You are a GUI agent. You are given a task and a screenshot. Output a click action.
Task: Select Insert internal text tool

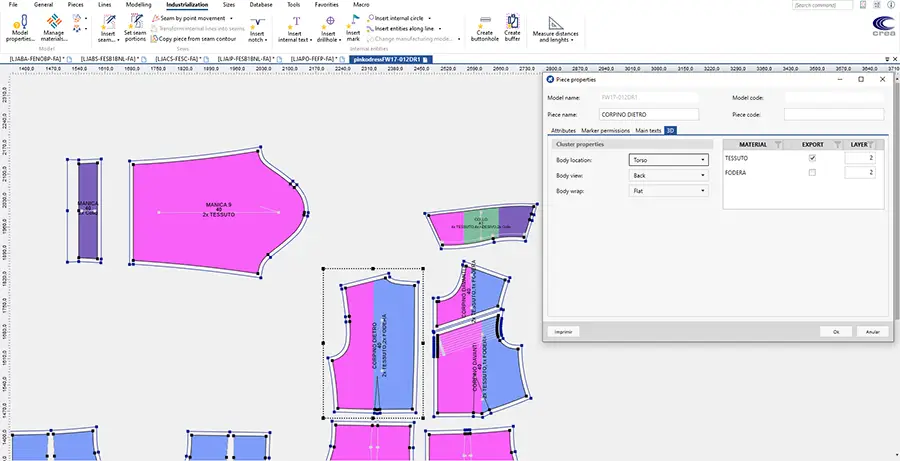tap(293, 28)
